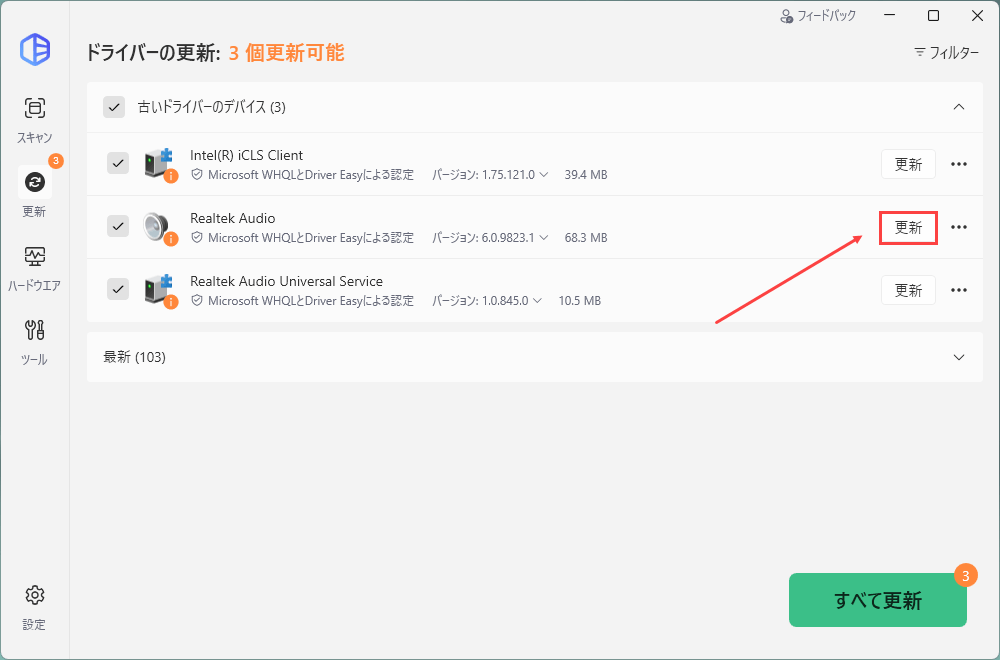Open more options for Intel(R) iCLS Client
Viewport: 1000px width, 660px height.
coord(959,164)
